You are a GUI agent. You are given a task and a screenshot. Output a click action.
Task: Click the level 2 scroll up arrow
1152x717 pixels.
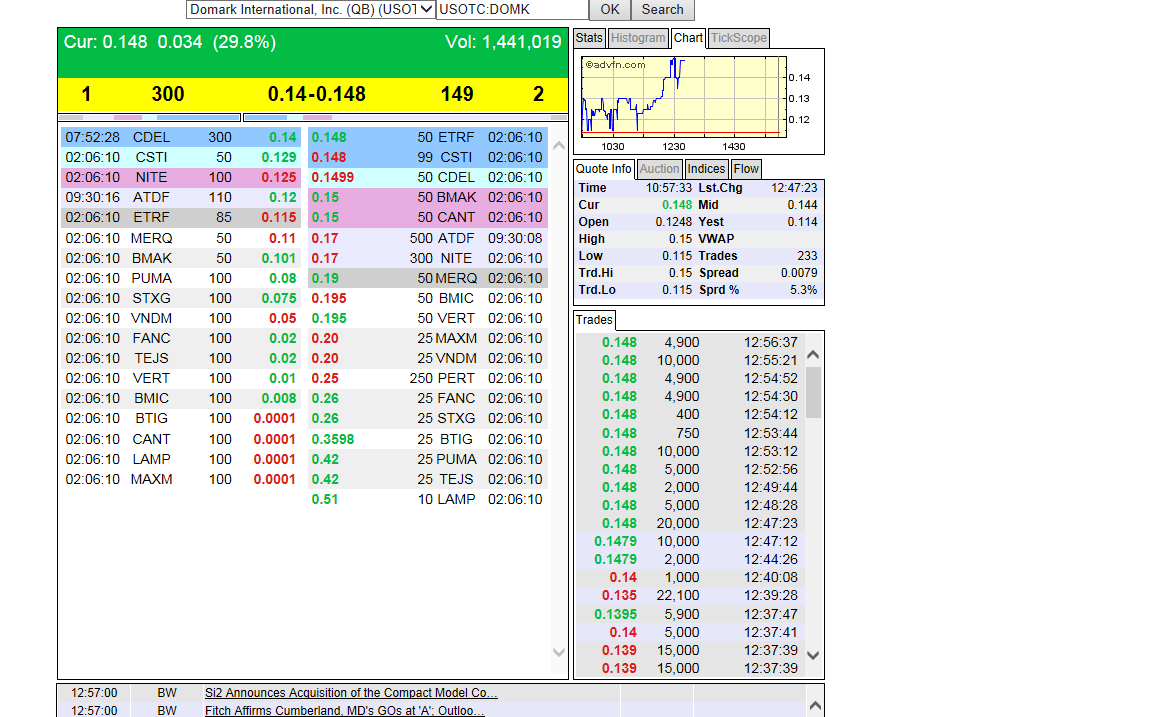point(558,145)
